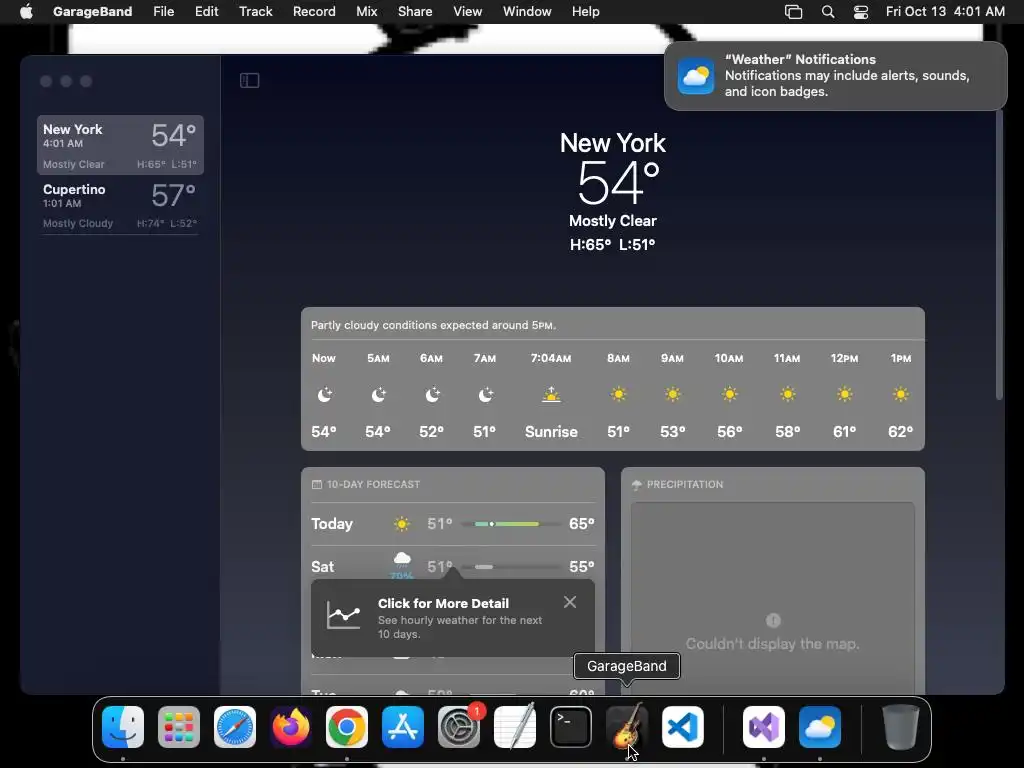Open Trash from the Dock
The width and height of the screenshot is (1024, 768).
point(901,727)
